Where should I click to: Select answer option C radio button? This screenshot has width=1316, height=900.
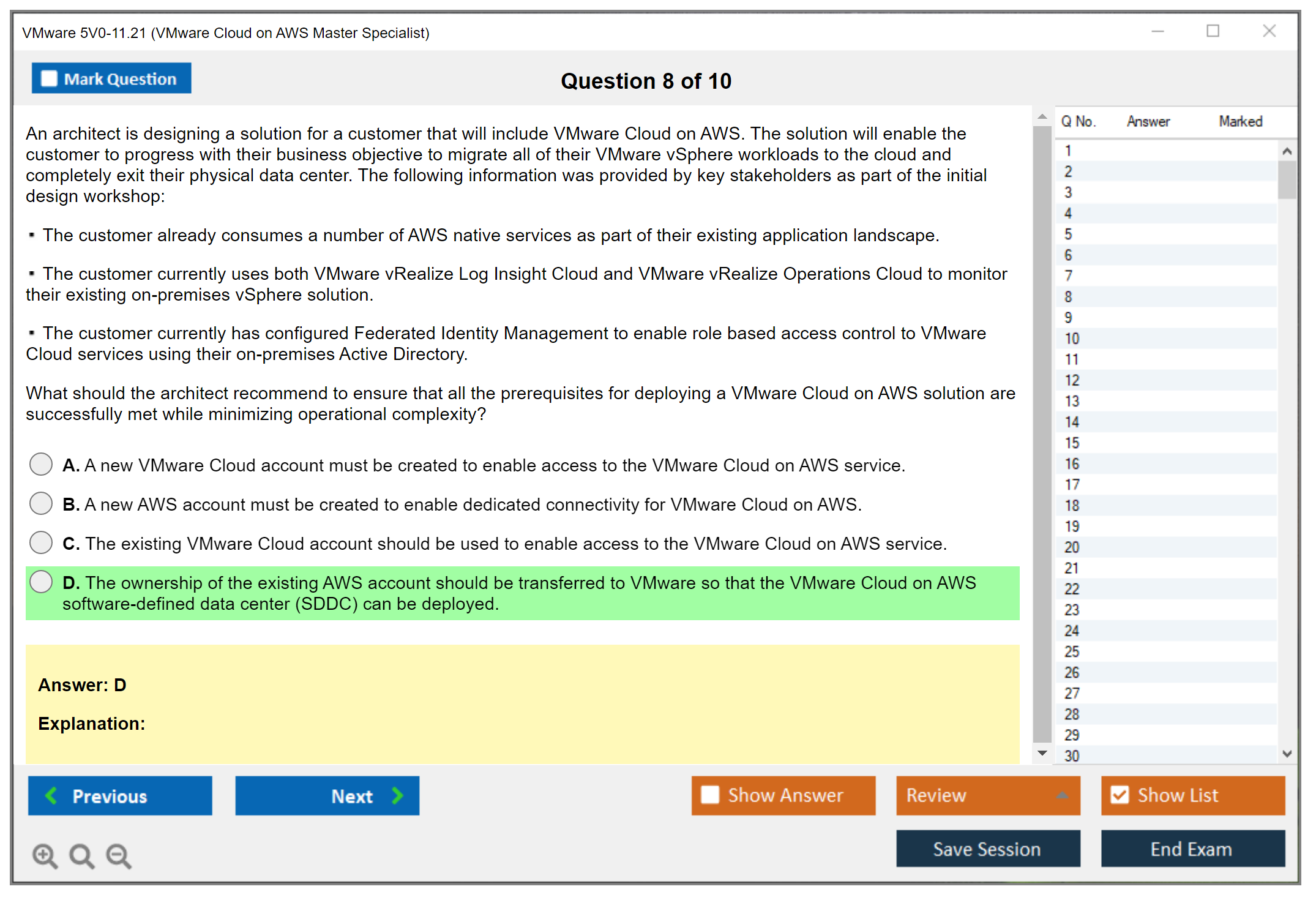click(x=41, y=542)
